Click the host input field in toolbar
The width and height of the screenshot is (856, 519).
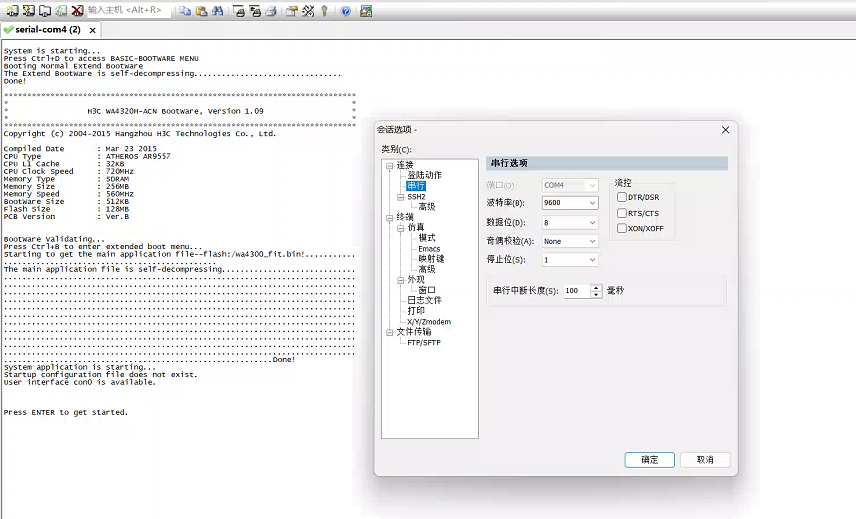tap(128, 11)
